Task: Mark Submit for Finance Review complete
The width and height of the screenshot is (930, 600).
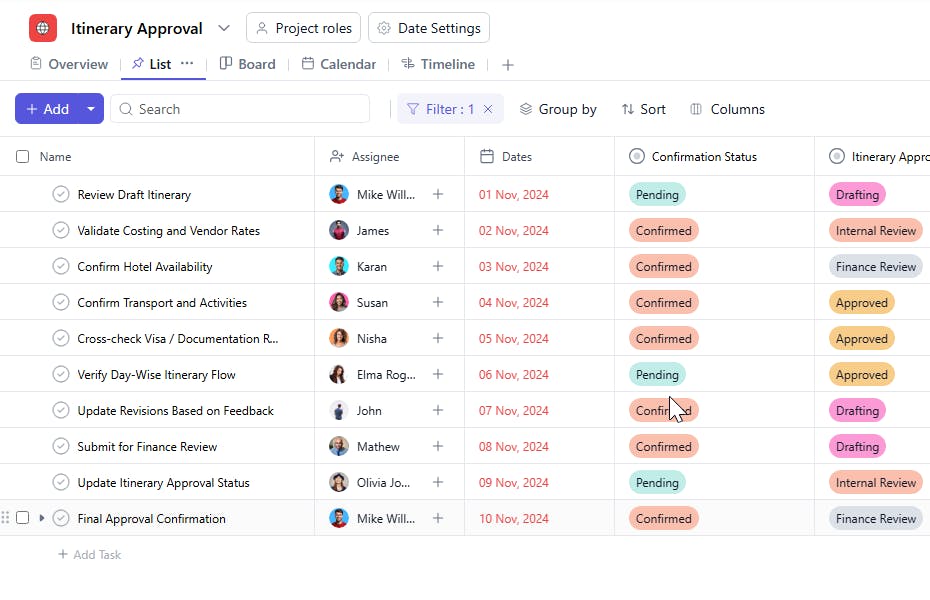Action: tap(61, 447)
